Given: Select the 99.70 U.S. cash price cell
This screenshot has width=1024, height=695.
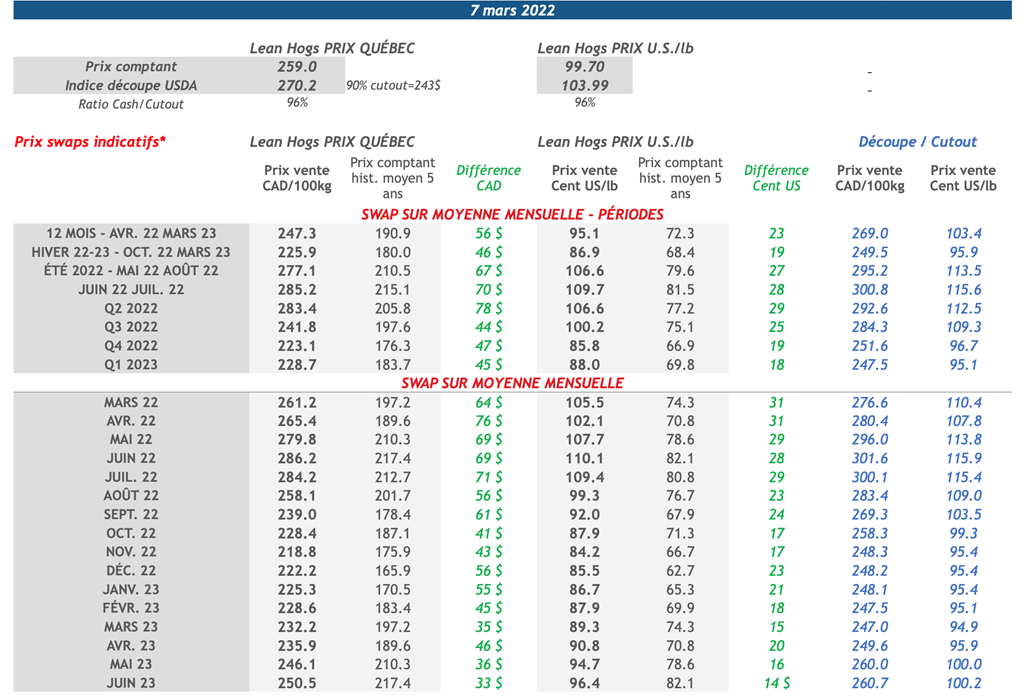Looking at the screenshot, I should point(585,67).
